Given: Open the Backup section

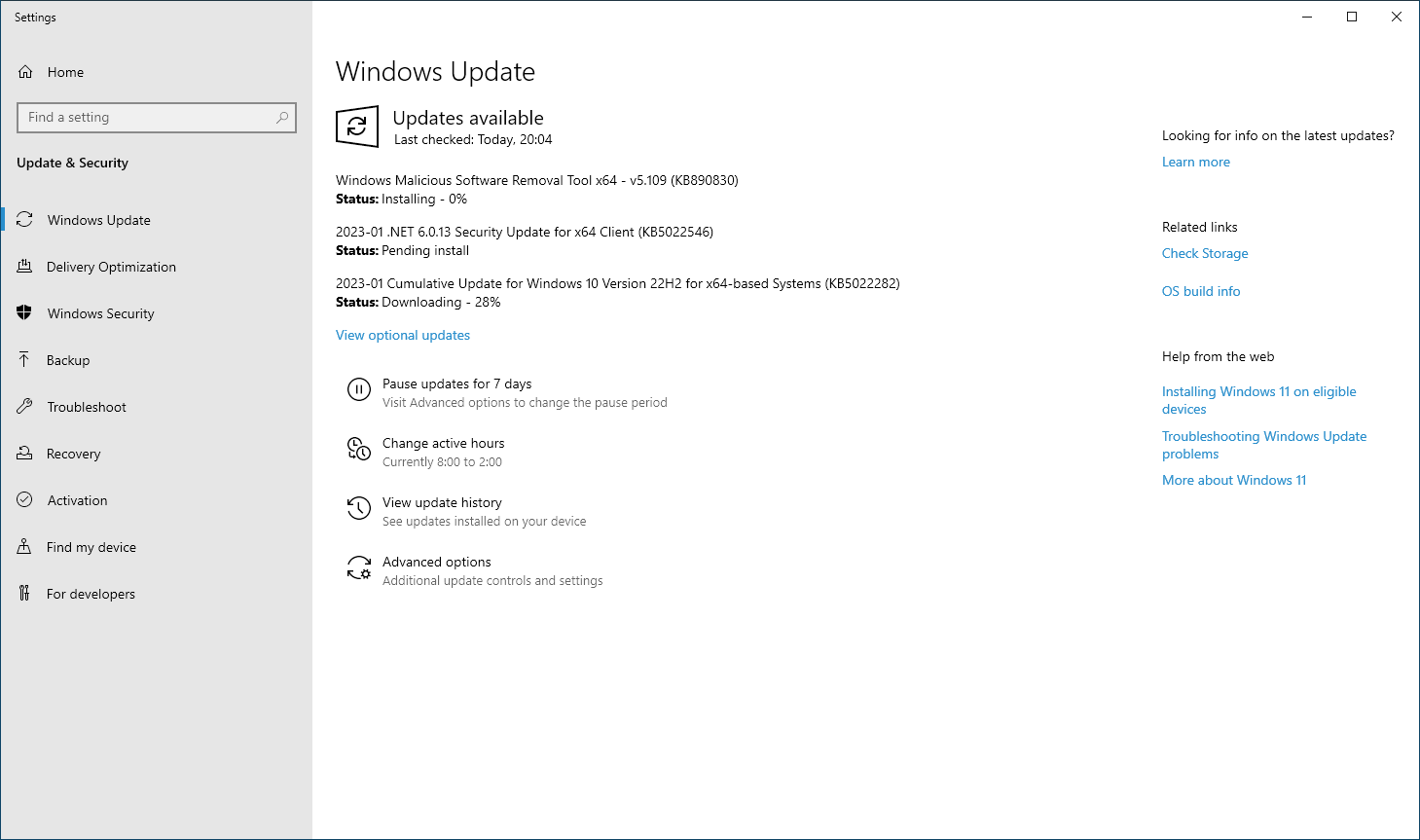Looking at the screenshot, I should (156, 360).
